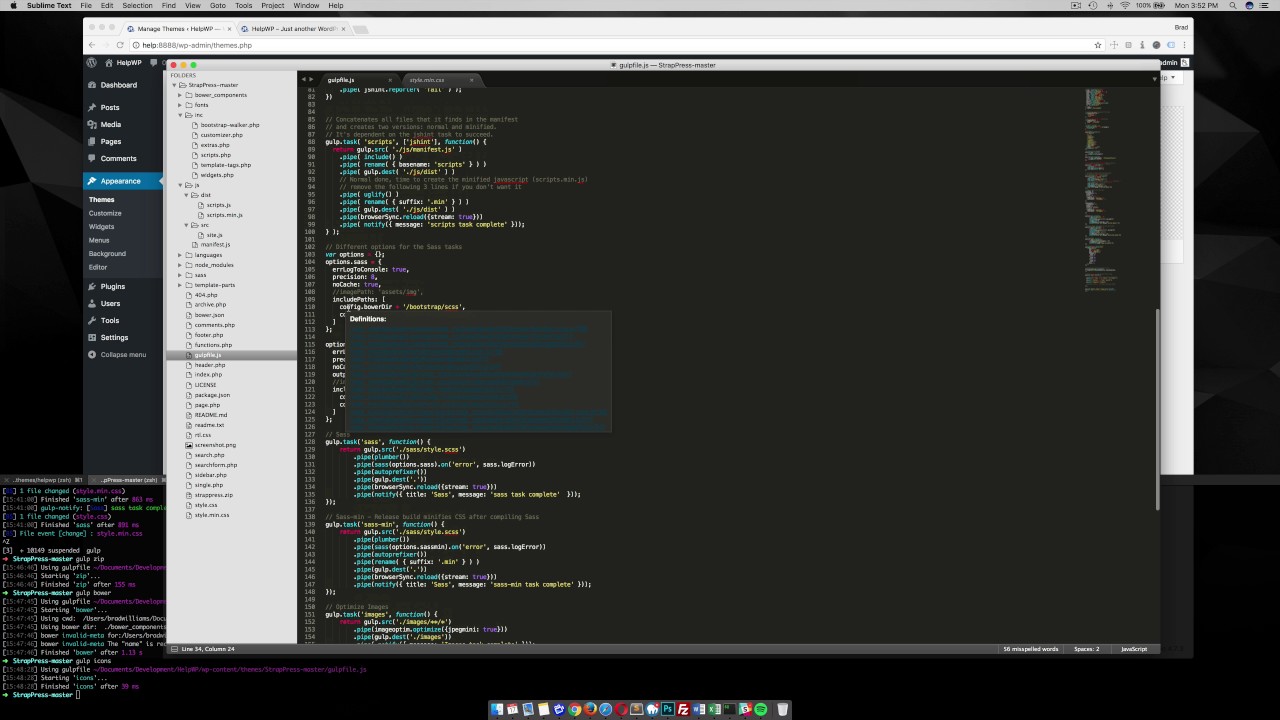Open the Tools icon in WordPress sidebar
Viewport: 1280px width, 720px height.
point(91,320)
